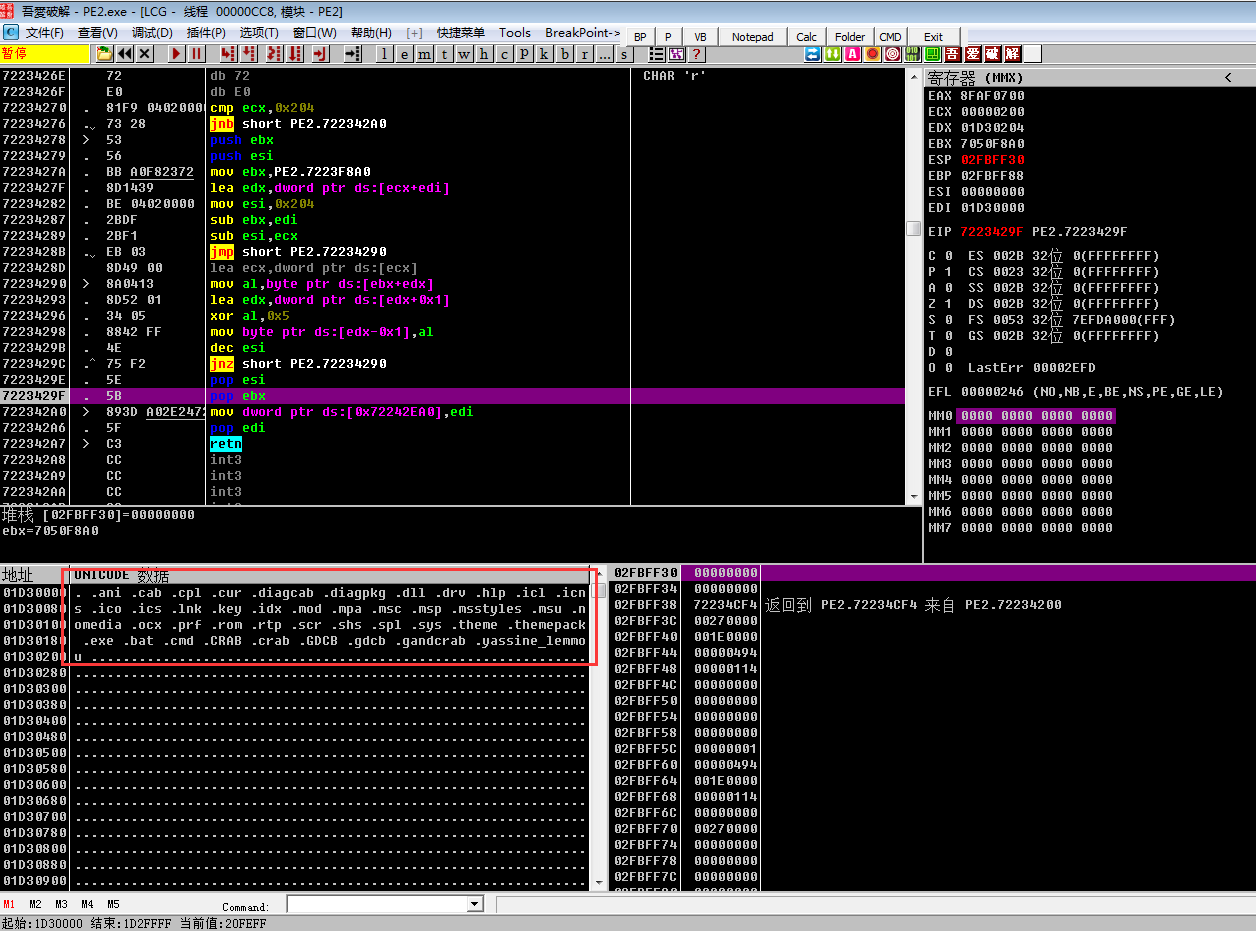This screenshot has height=932, width=1256.
Task: Open the log window 'l' button
Action: point(384,54)
